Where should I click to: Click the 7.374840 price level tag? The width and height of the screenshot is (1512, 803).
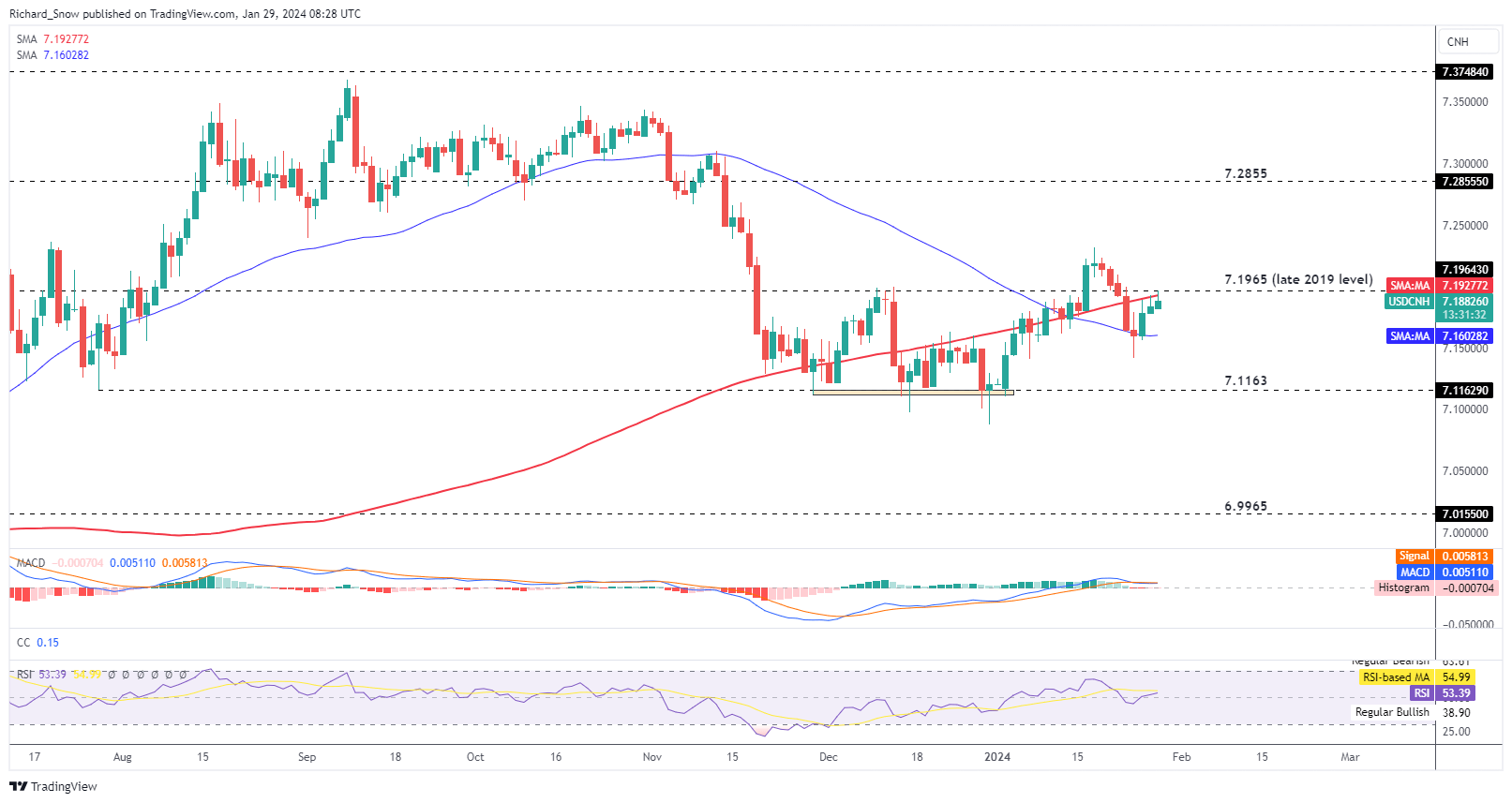coord(1465,72)
